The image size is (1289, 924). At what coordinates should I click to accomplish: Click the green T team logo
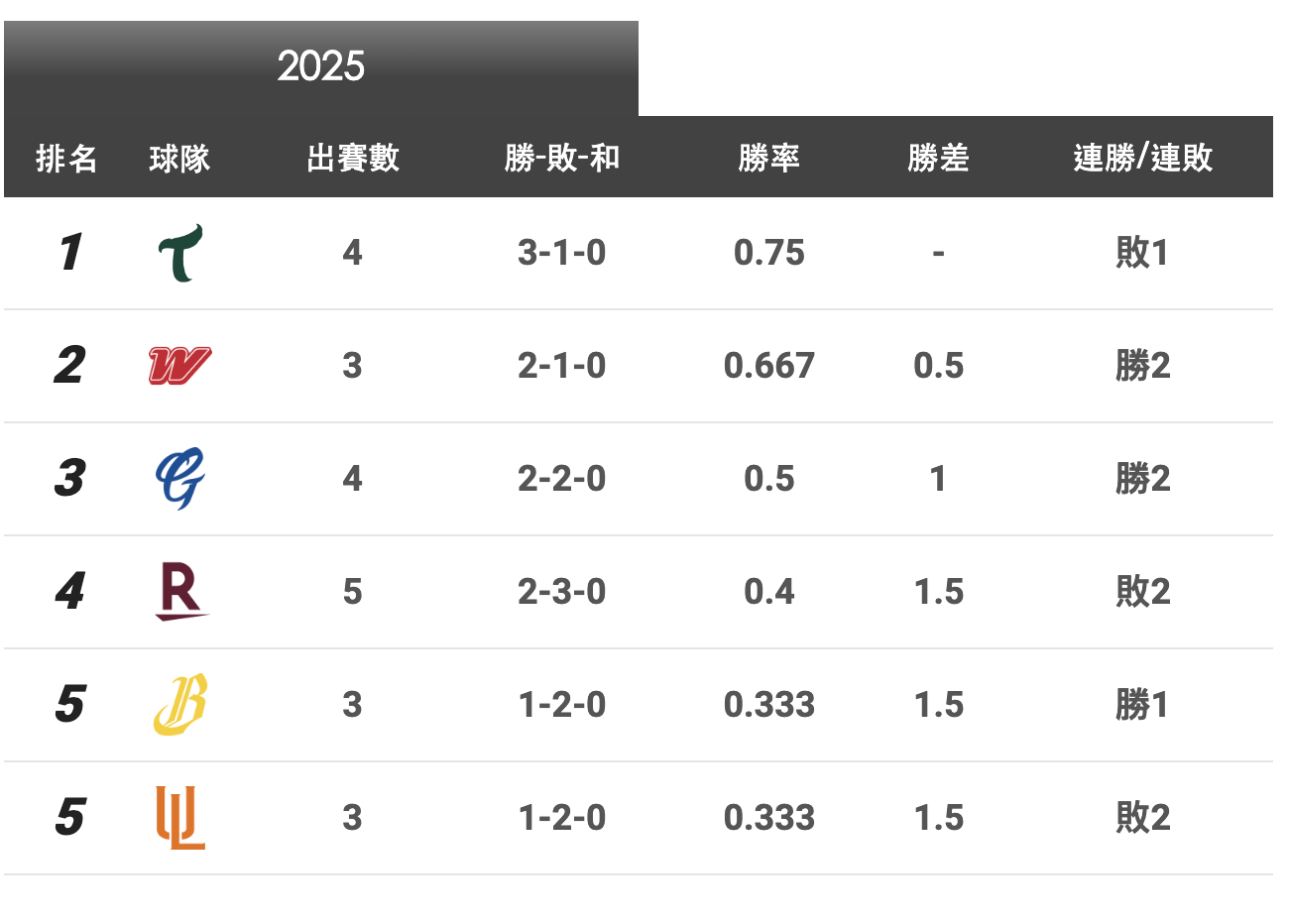(x=179, y=253)
